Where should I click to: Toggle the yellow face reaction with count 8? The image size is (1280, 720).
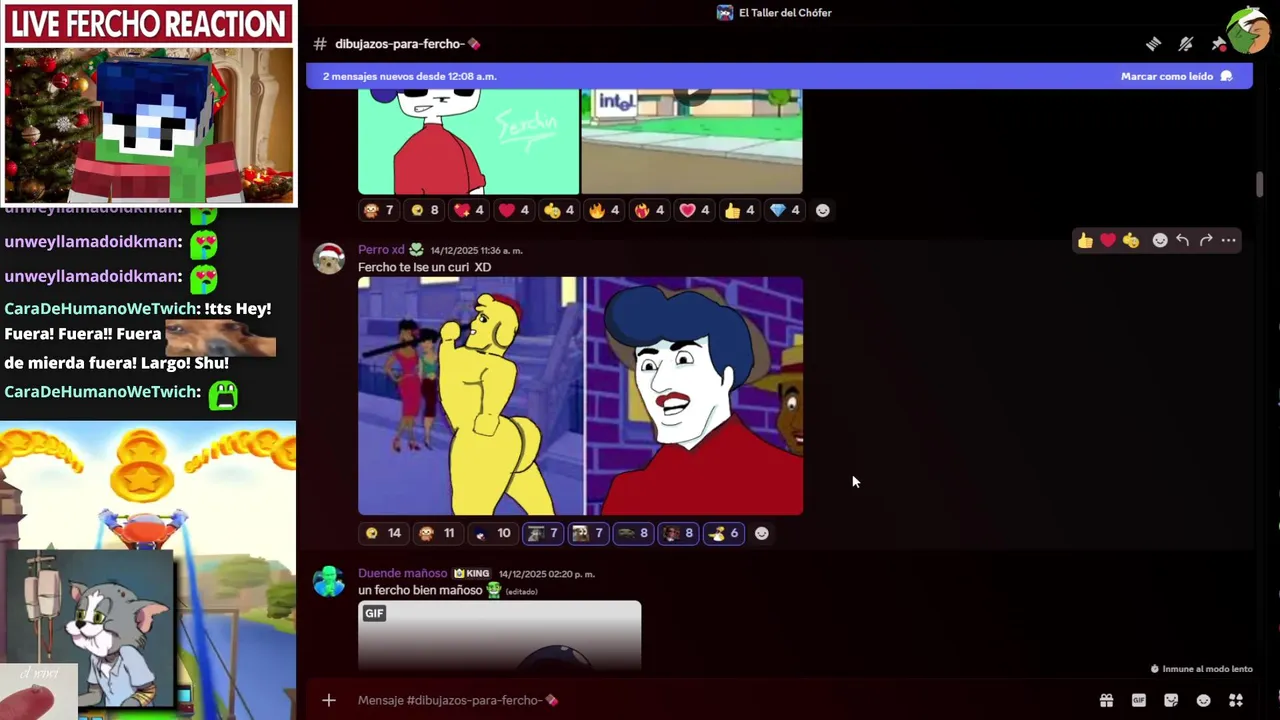(425, 210)
